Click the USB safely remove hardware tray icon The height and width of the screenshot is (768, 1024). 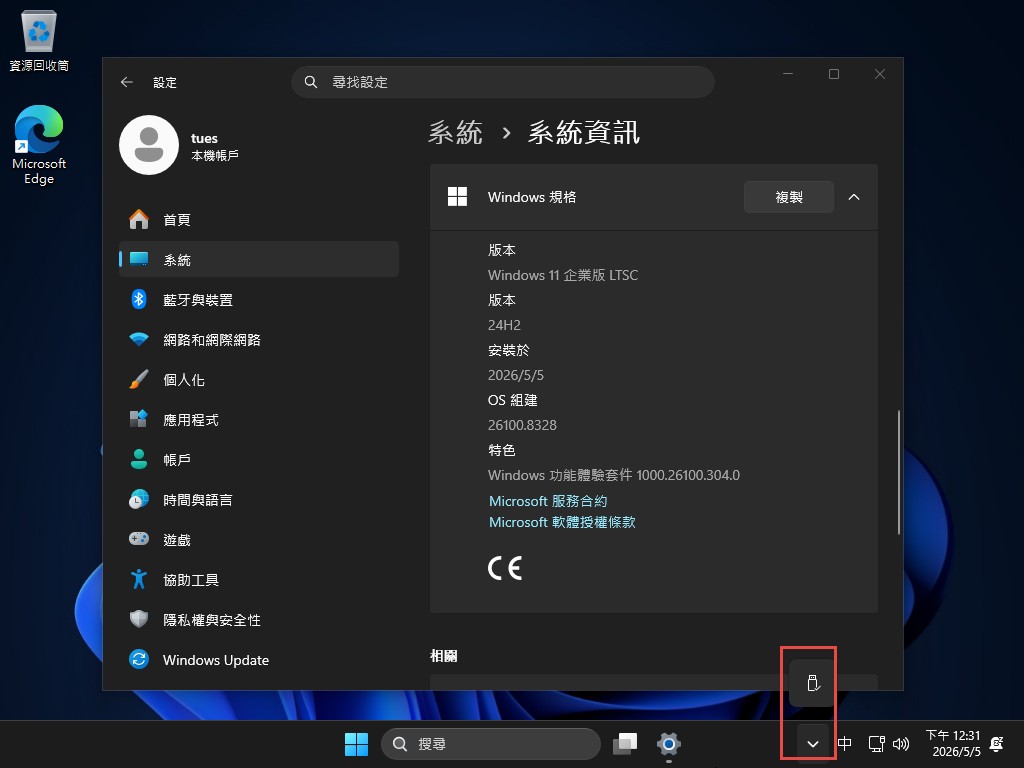point(812,683)
